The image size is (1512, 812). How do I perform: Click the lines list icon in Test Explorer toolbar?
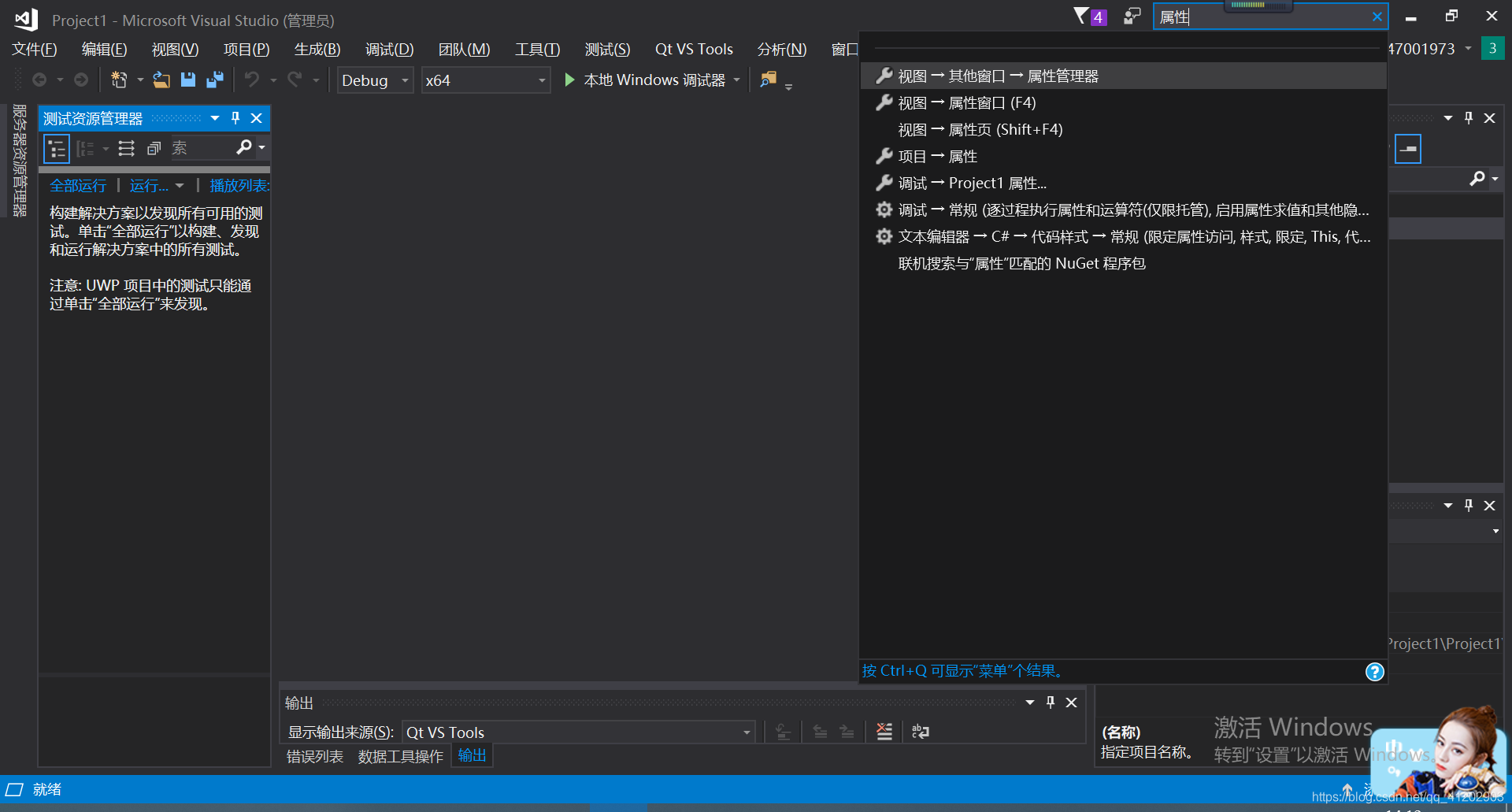(x=126, y=149)
